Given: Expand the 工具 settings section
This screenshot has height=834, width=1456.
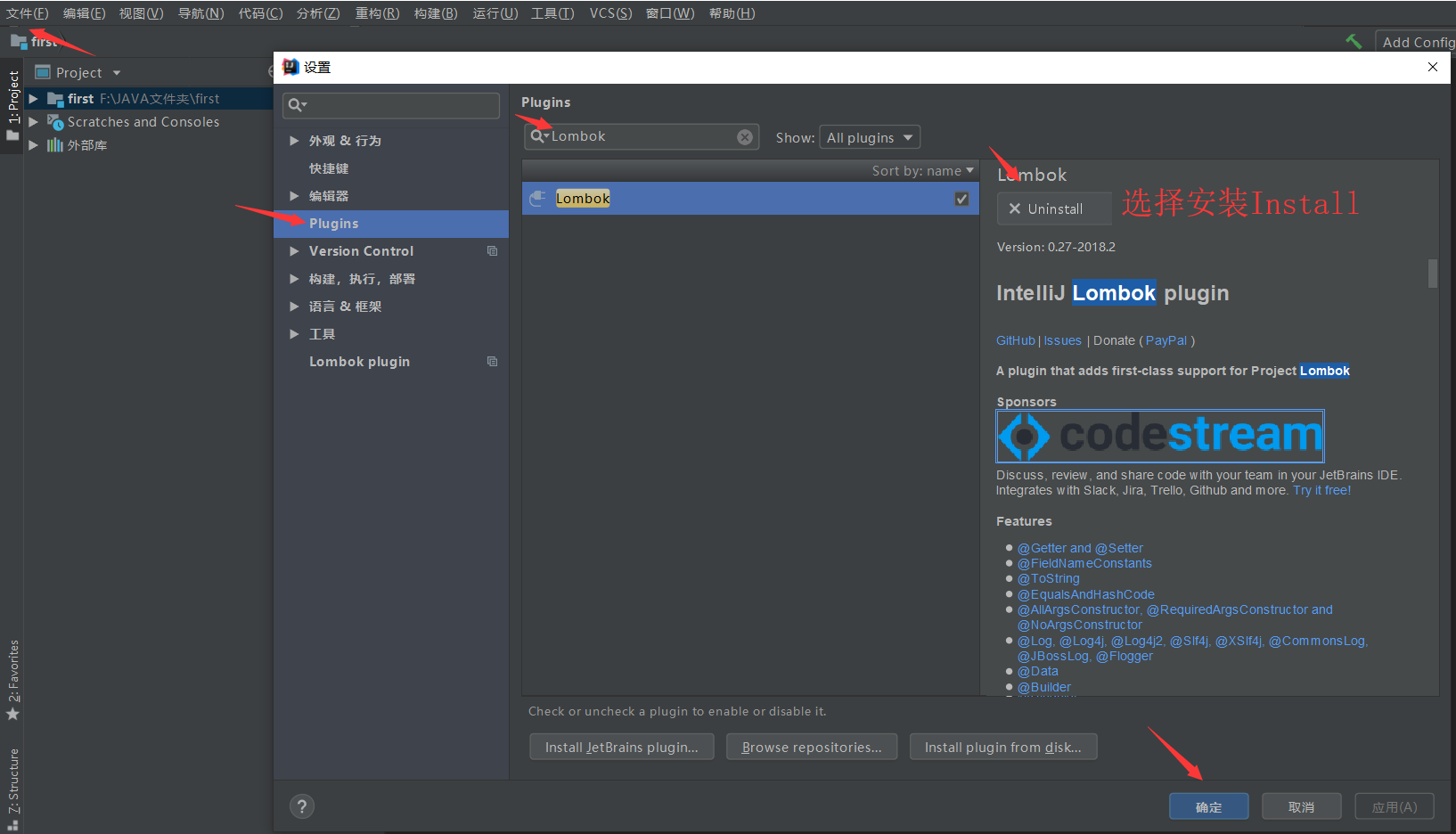Looking at the screenshot, I should coord(294,334).
